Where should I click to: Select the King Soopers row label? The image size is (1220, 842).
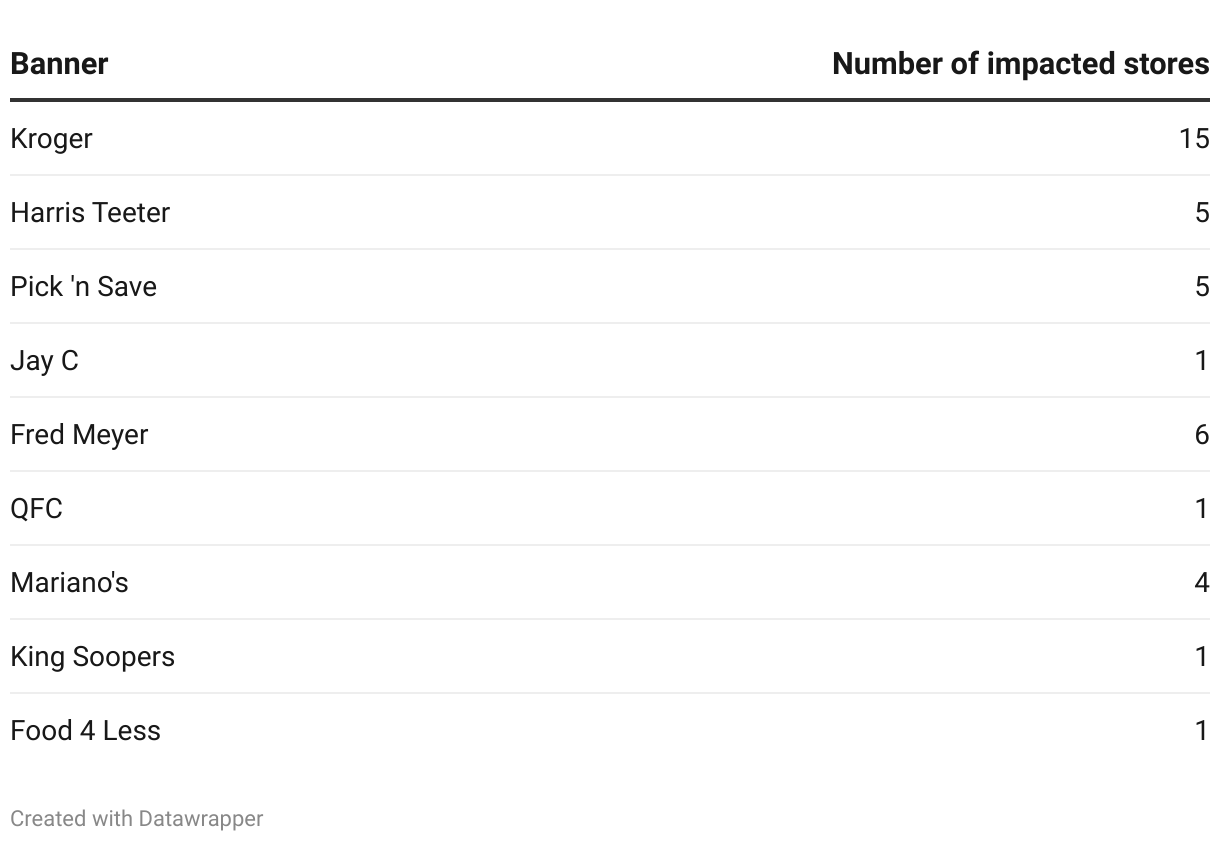point(92,656)
